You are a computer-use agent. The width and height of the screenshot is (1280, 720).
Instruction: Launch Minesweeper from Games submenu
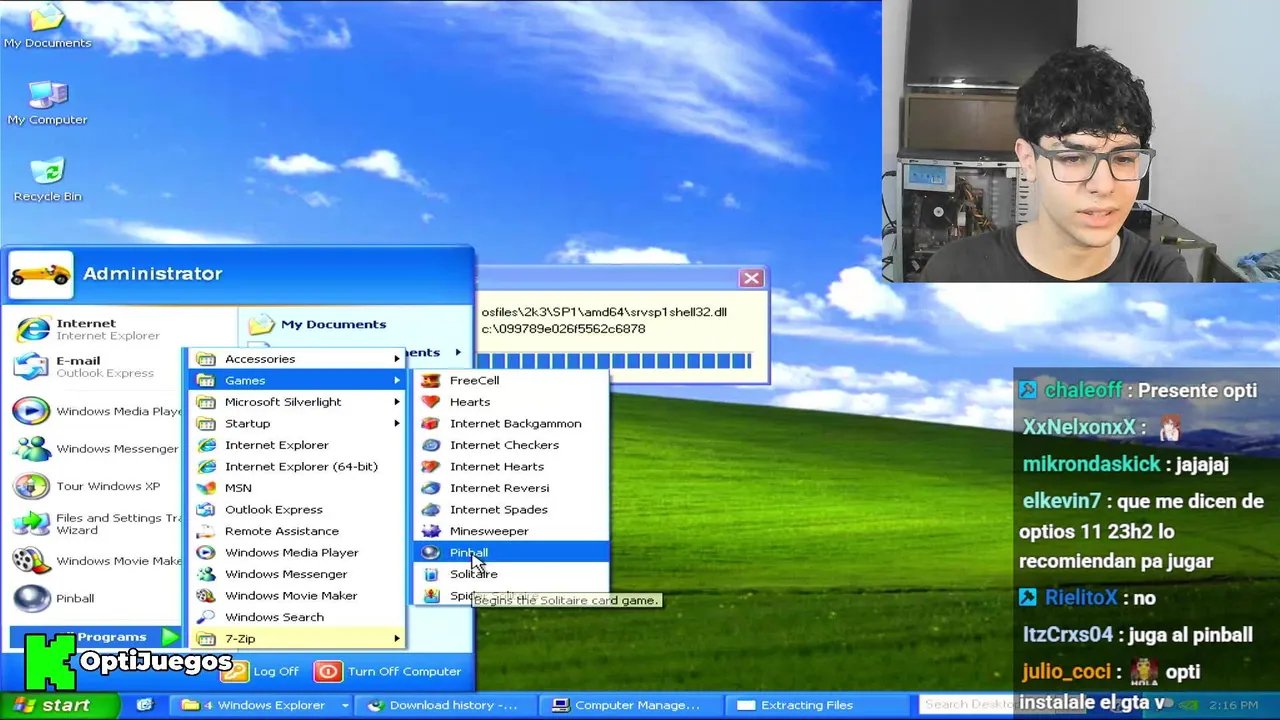coord(511,531)
